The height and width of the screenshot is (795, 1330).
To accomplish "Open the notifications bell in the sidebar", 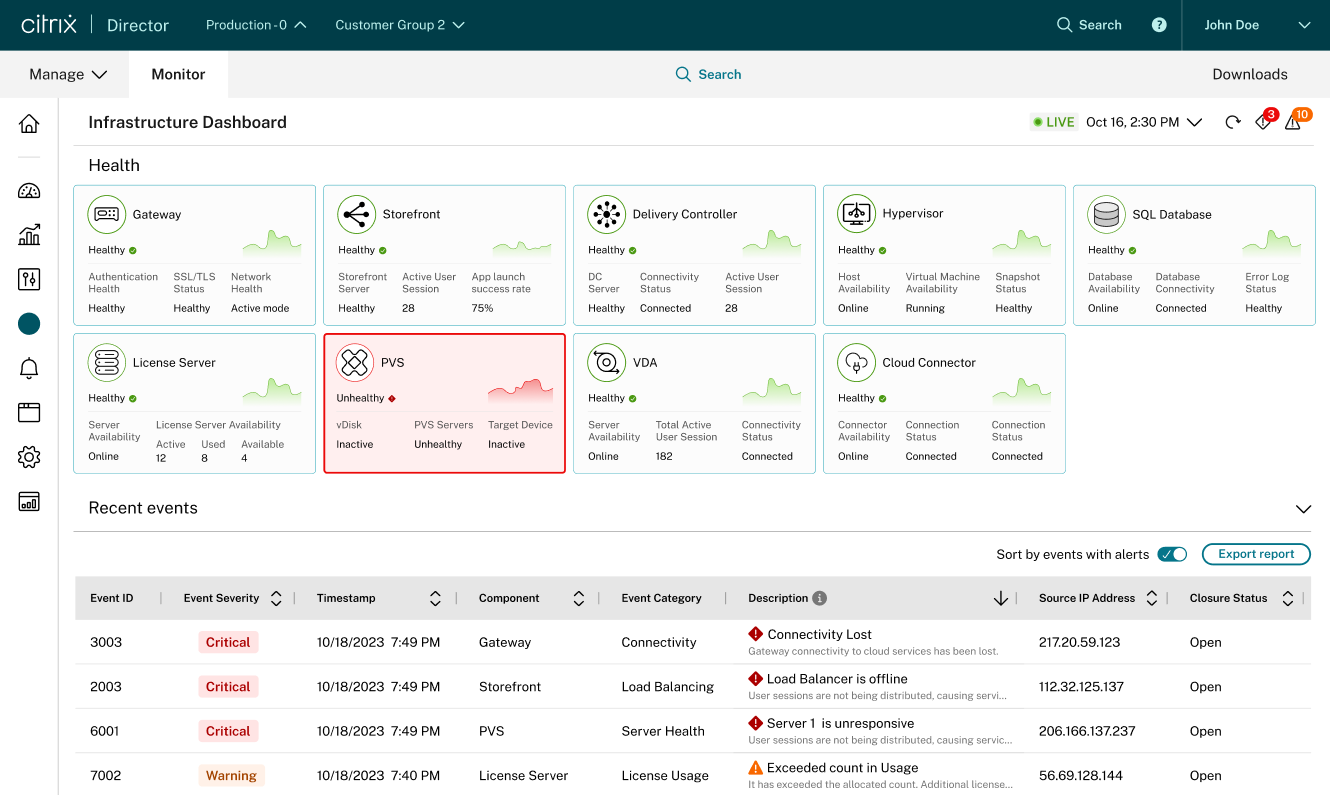I will [29, 369].
